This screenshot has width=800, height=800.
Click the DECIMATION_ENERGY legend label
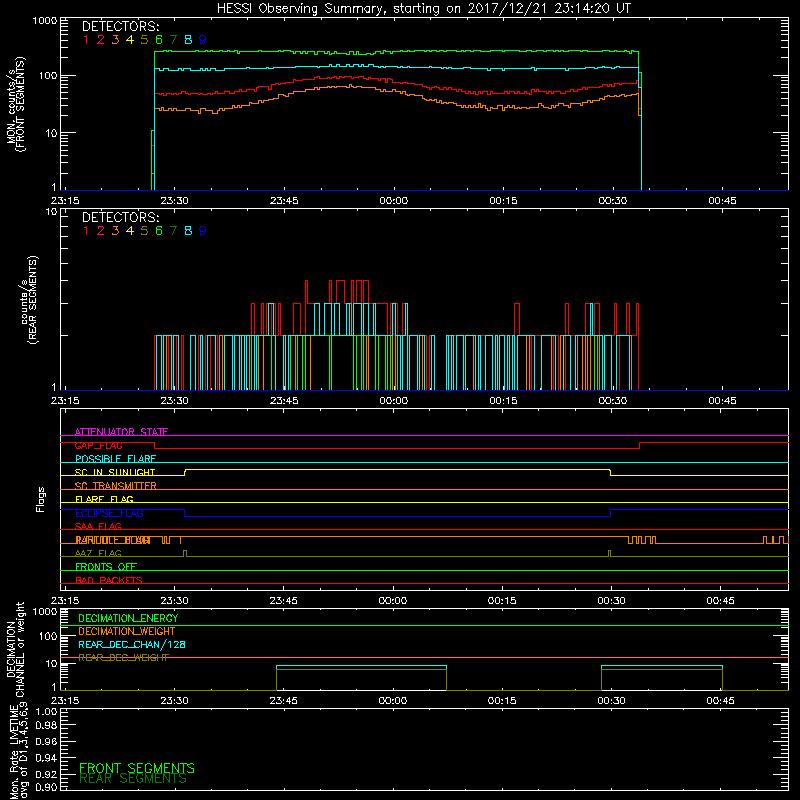[128, 618]
